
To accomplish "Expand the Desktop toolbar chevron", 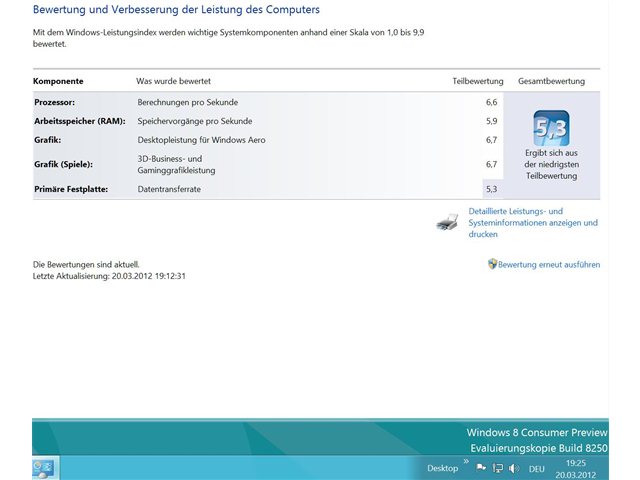I will [466, 461].
